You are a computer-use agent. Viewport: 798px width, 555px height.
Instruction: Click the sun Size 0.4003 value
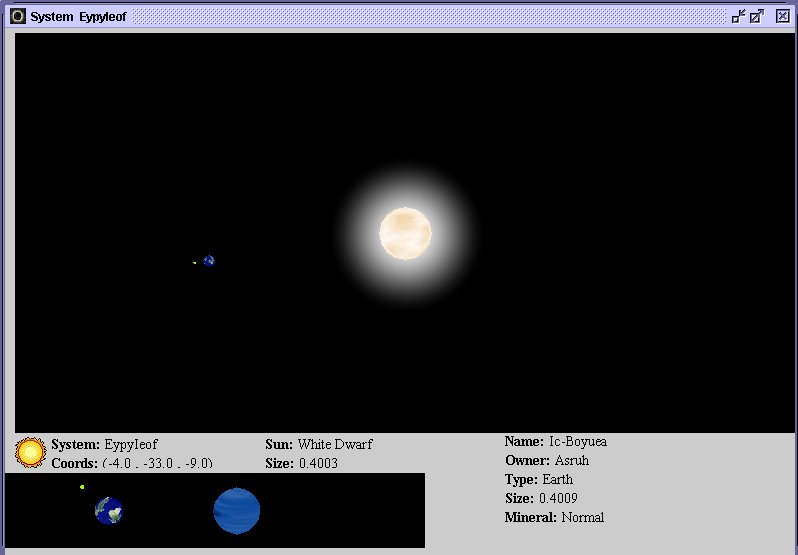point(318,463)
